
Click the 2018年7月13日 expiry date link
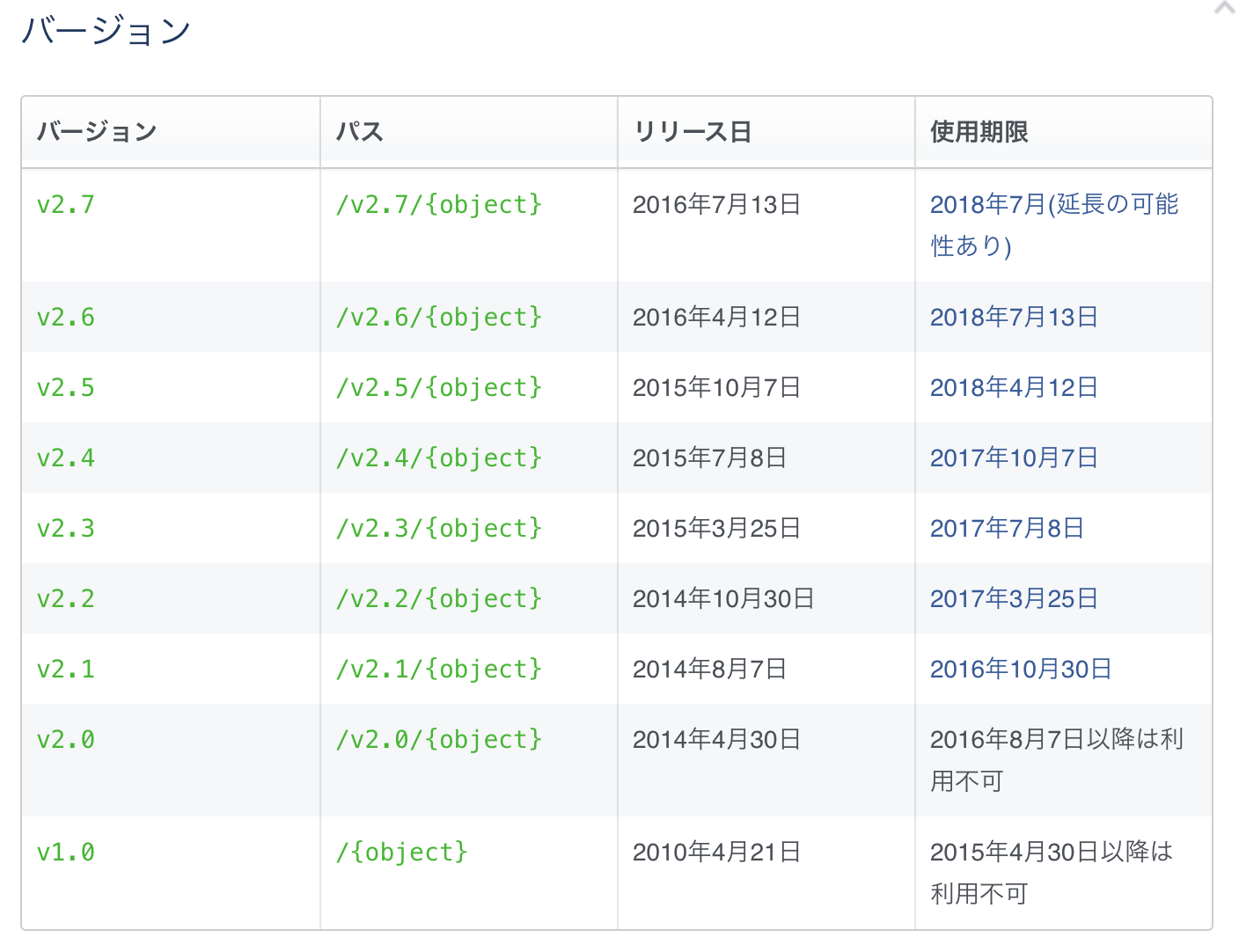click(x=1014, y=318)
